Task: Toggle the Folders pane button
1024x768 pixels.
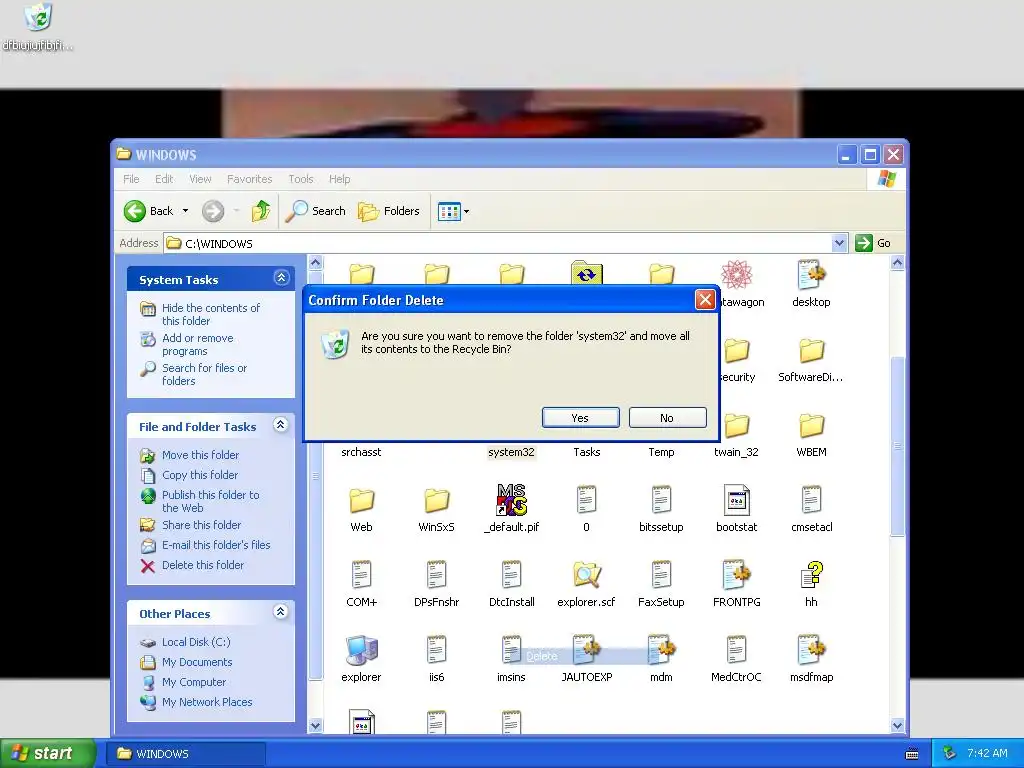Action: click(389, 211)
